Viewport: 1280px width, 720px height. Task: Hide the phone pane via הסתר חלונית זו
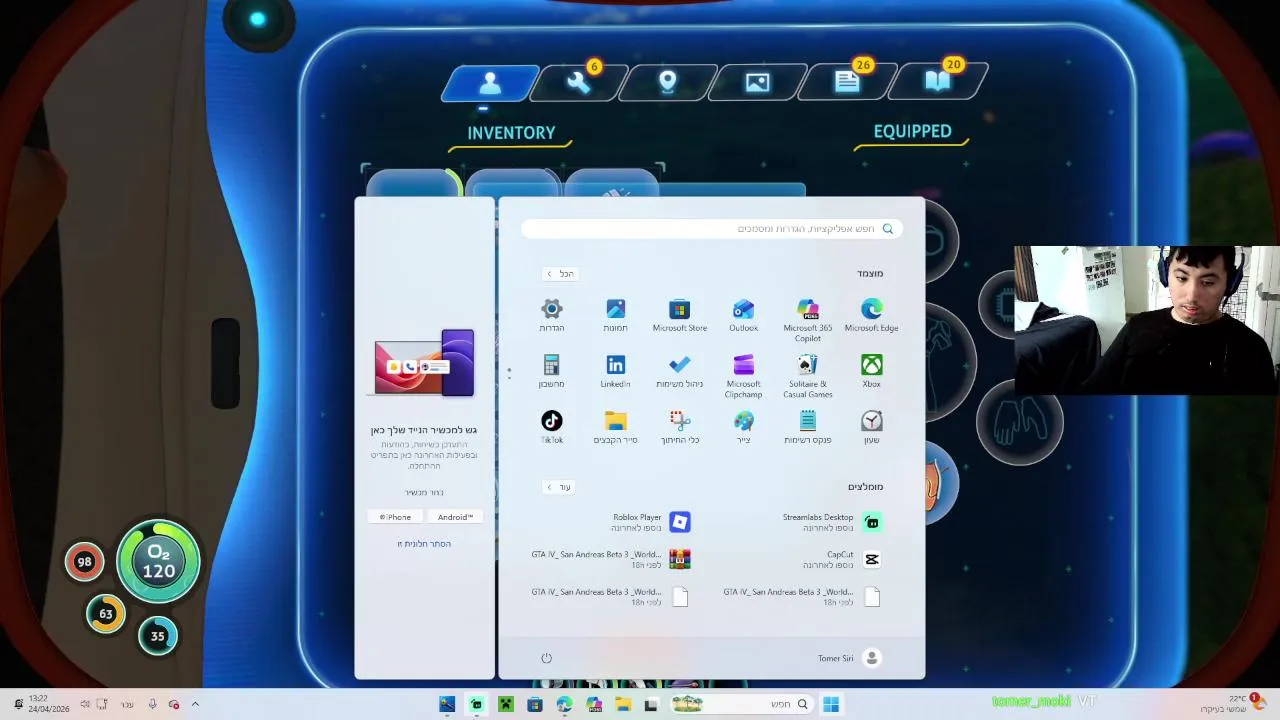click(424, 544)
